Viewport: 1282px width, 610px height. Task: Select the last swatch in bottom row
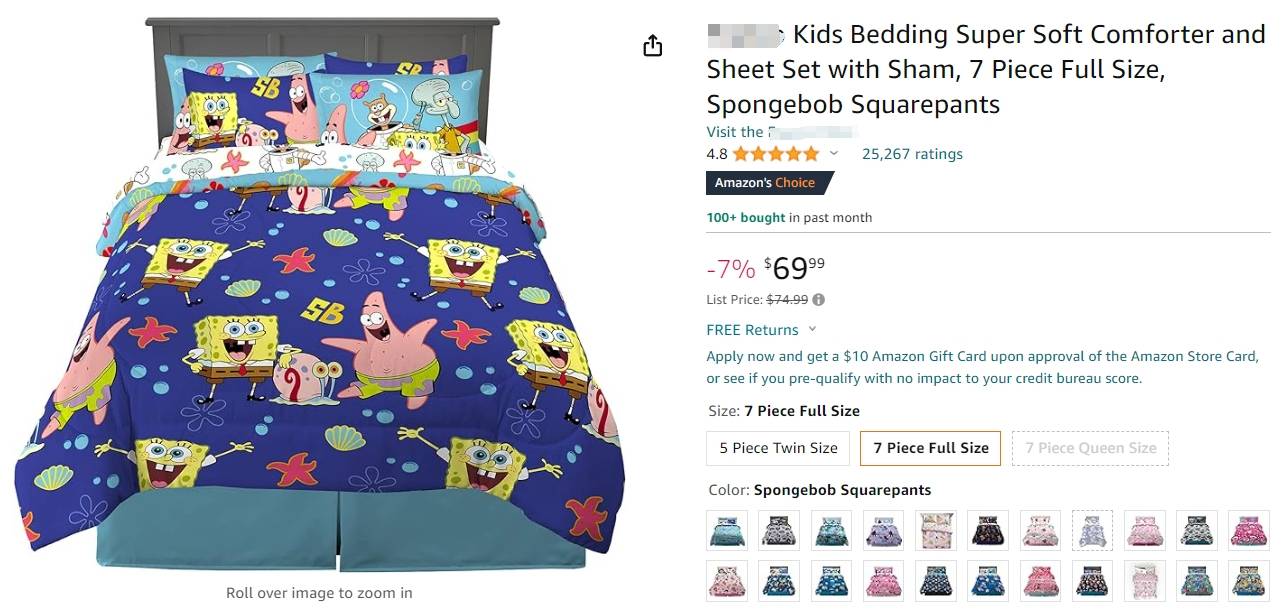point(1248,581)
